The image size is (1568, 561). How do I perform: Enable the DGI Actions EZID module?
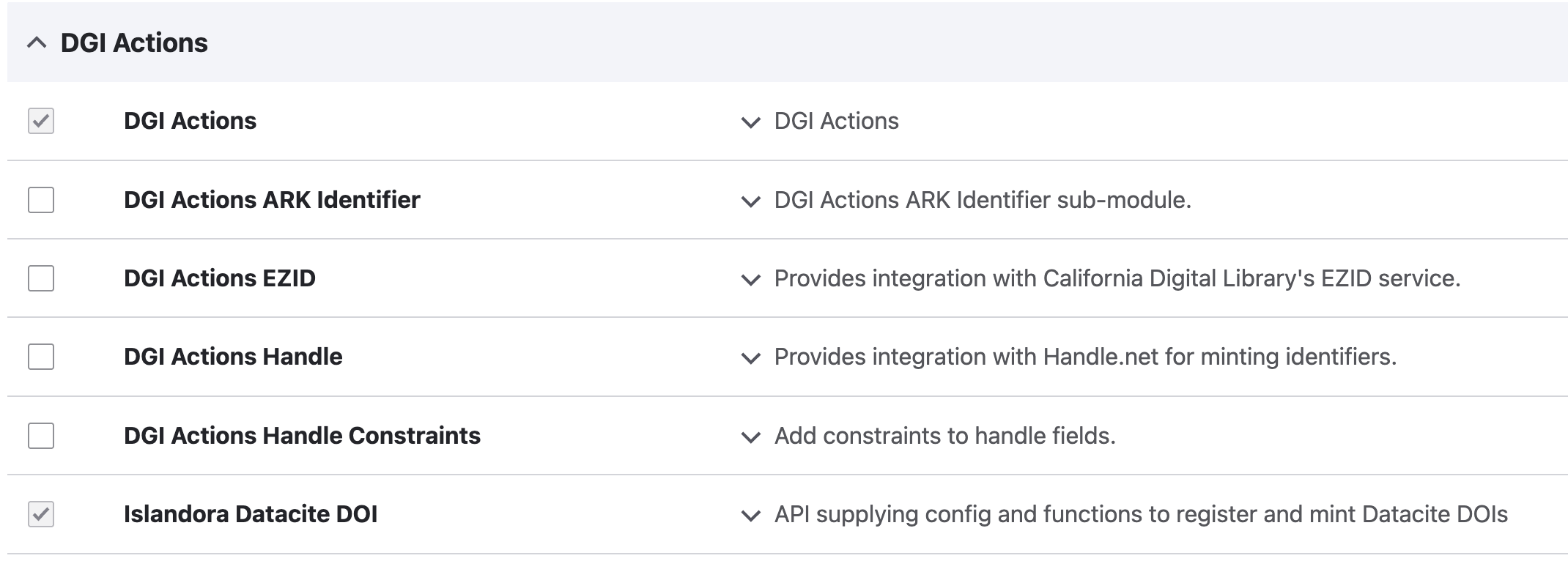coord(42,280)
